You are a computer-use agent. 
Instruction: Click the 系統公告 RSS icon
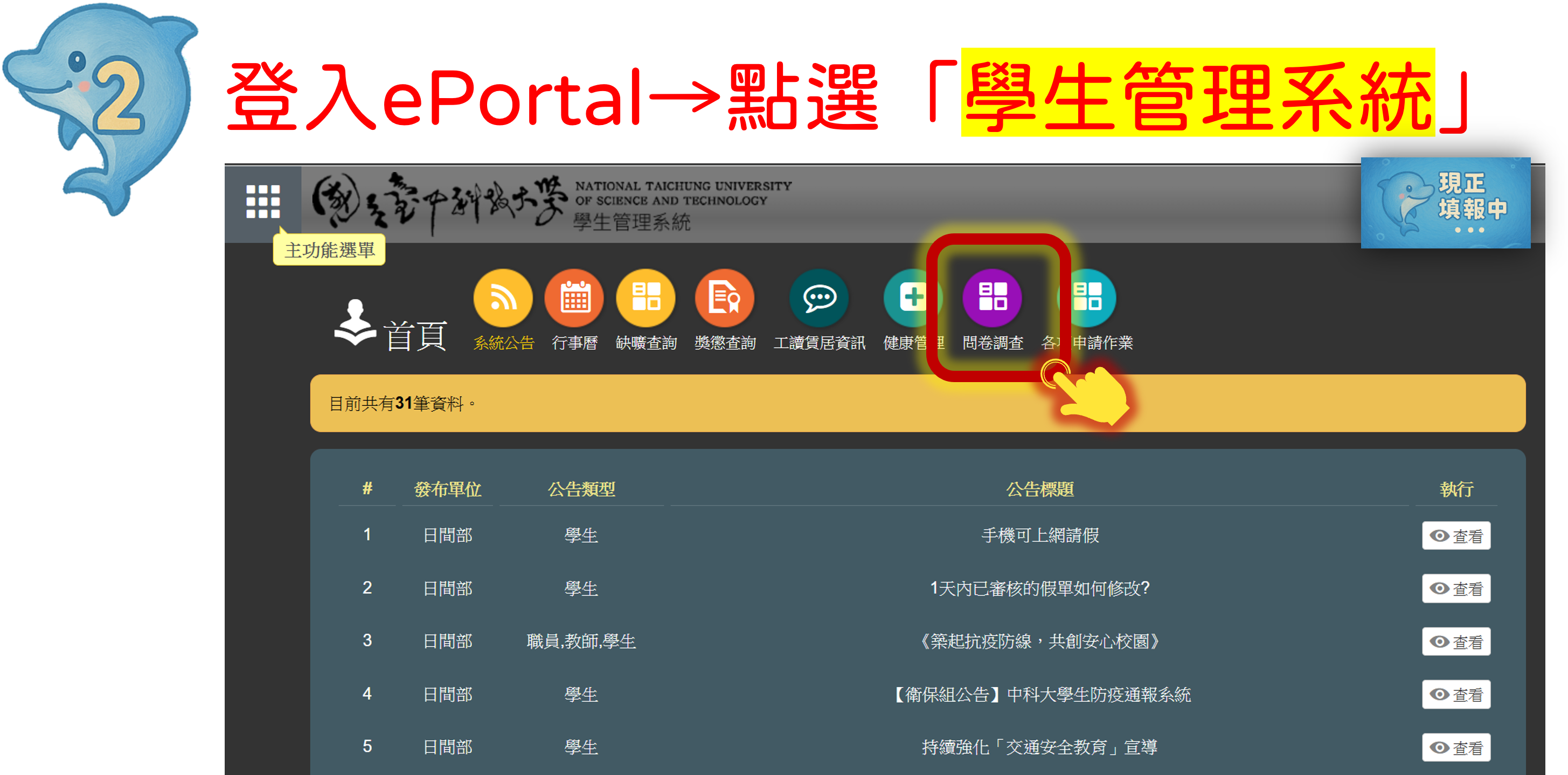(x=503, y=297)
